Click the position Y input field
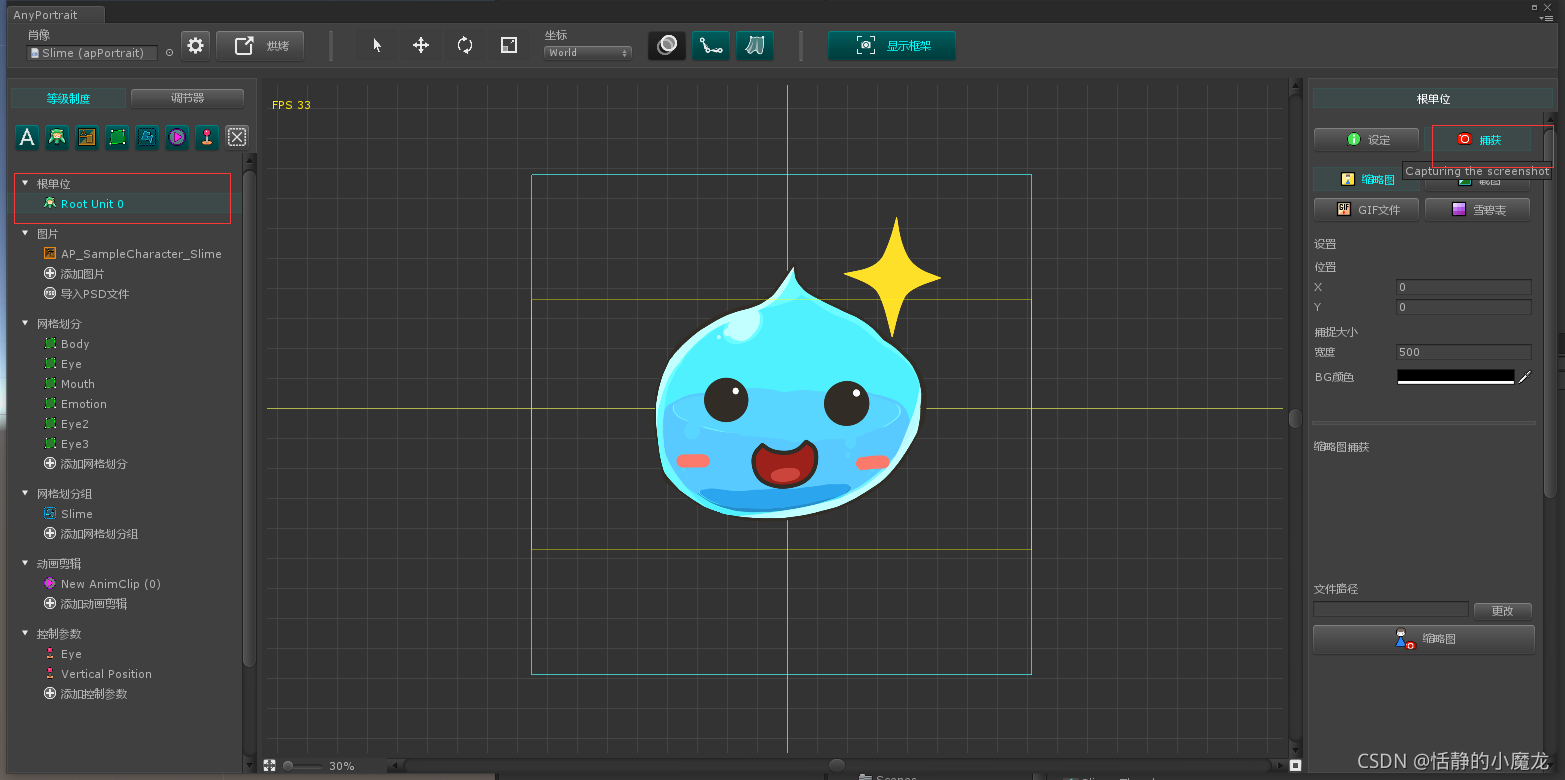1565x780 pixels. tap(1464, 307)
